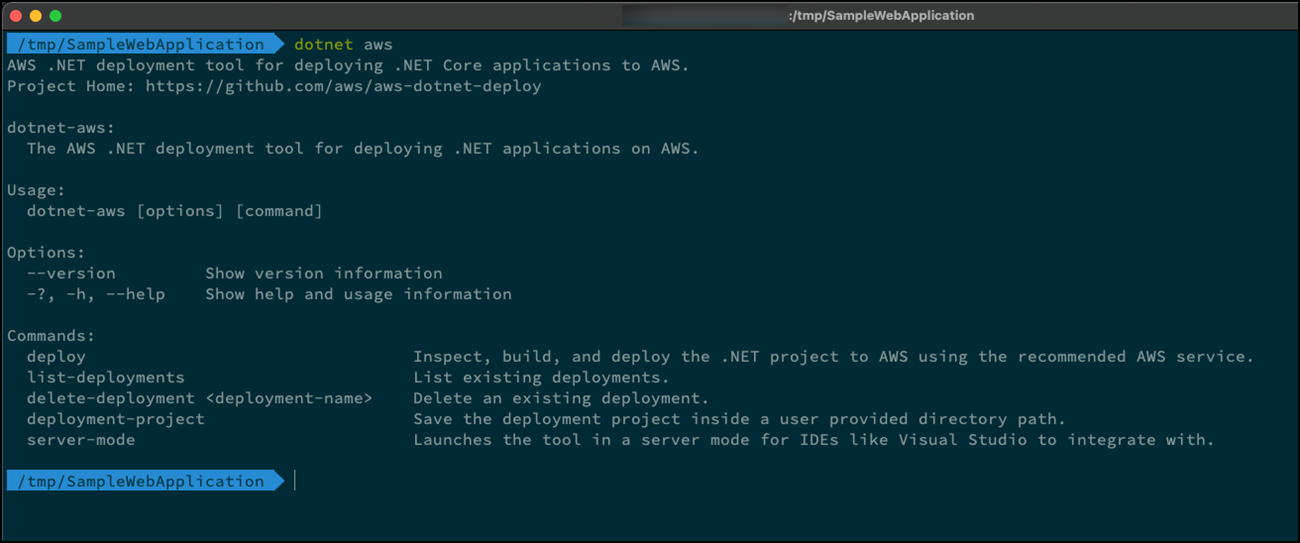1300x543 pixels.
Task: Minimize the terminal using yellow button
Action: pyautogui.click(x=36, y=16)
